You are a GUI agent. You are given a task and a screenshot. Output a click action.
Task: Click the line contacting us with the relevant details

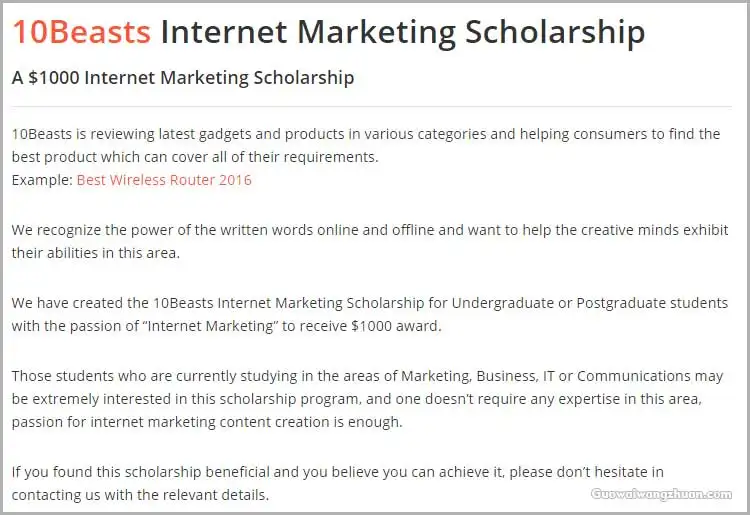[x=140, y=495]
